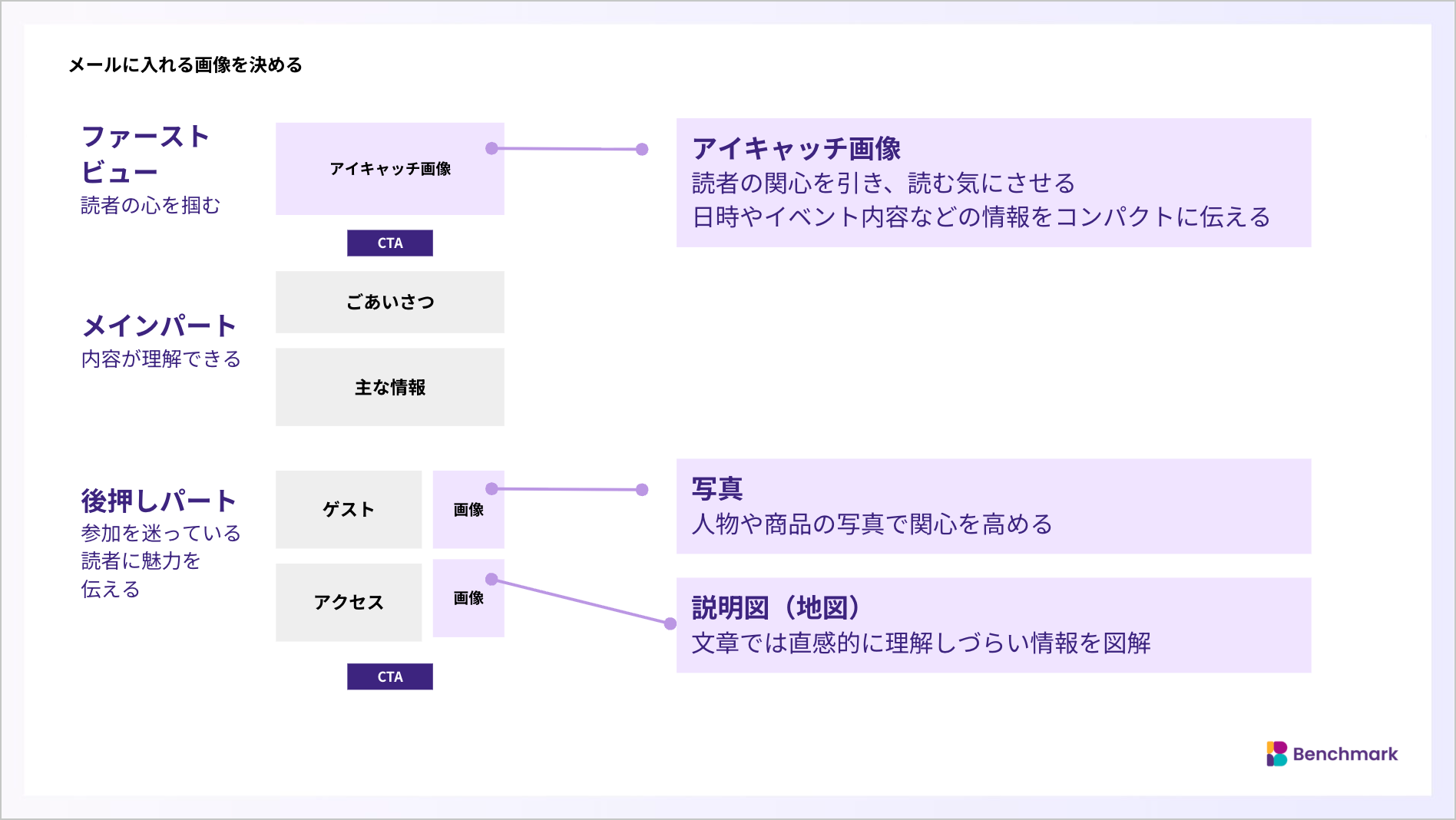The image size is (1456, 820).
Task: Click the アイキャッチ画像 callout heading
Action: coord(796,148)
